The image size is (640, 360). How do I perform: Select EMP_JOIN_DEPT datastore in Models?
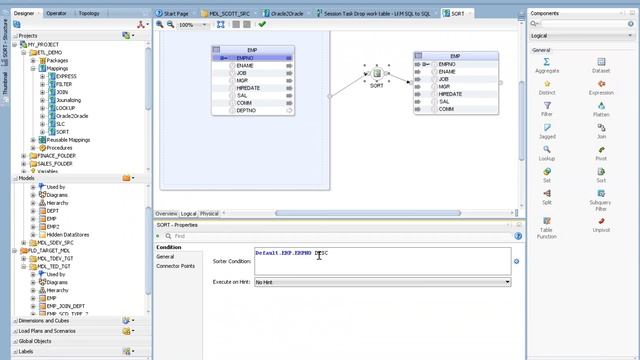click(65, 306)
